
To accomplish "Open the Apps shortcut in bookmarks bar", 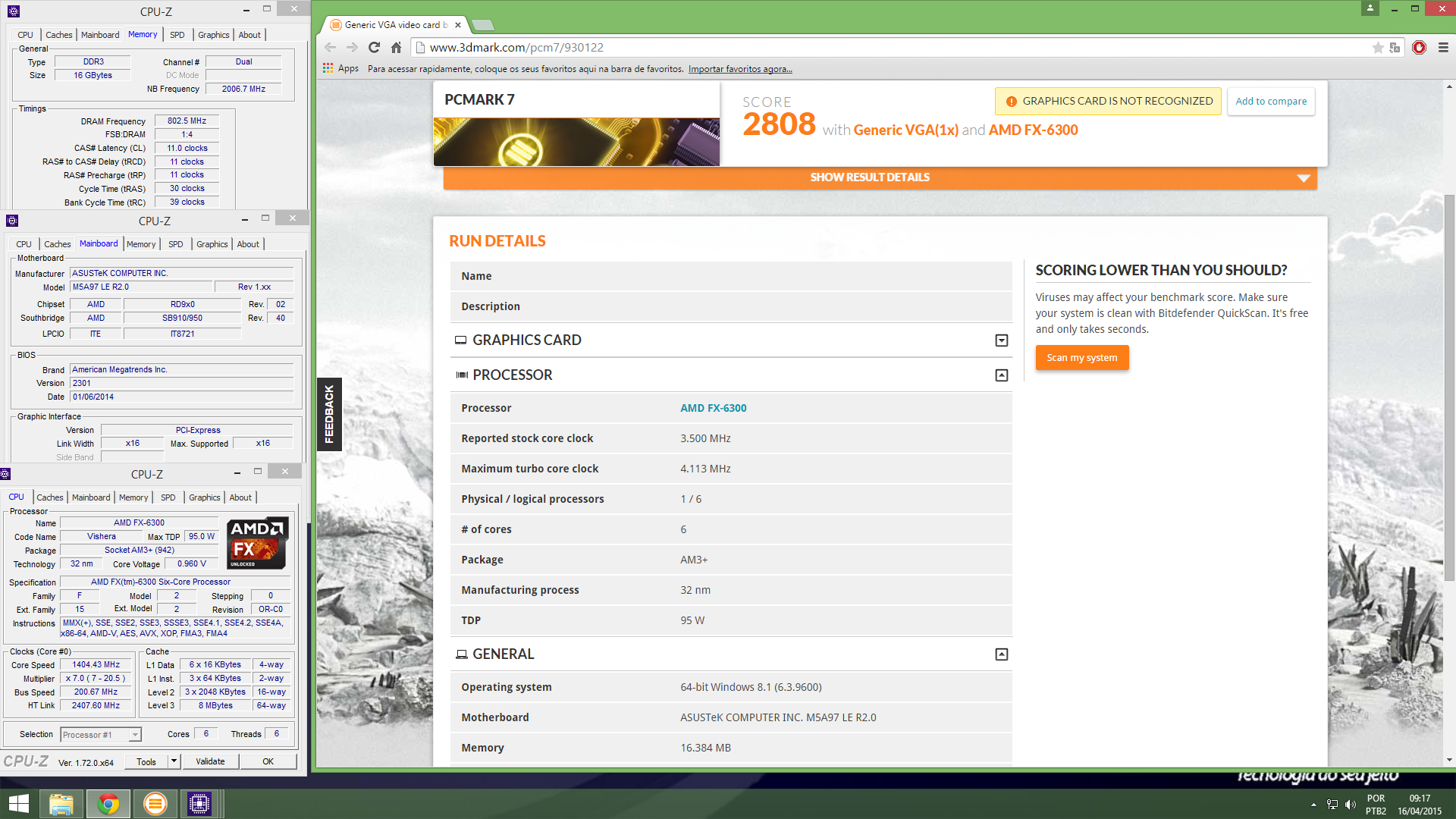I will [x=340, y=68].
